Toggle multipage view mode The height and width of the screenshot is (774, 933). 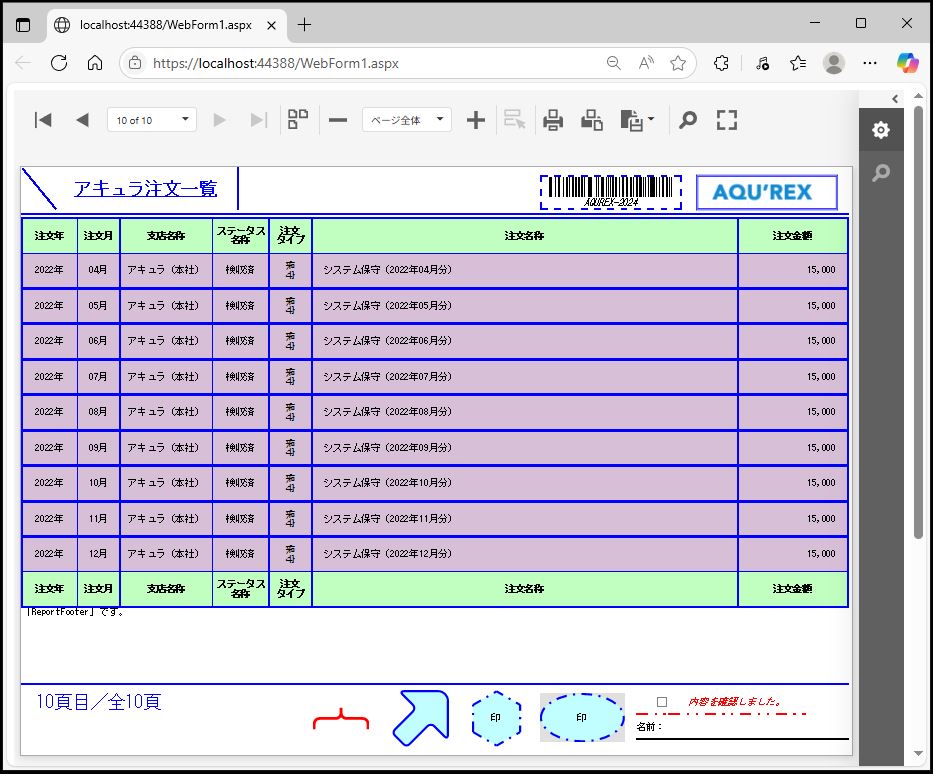pyautogui.click(x=298, y=120)
